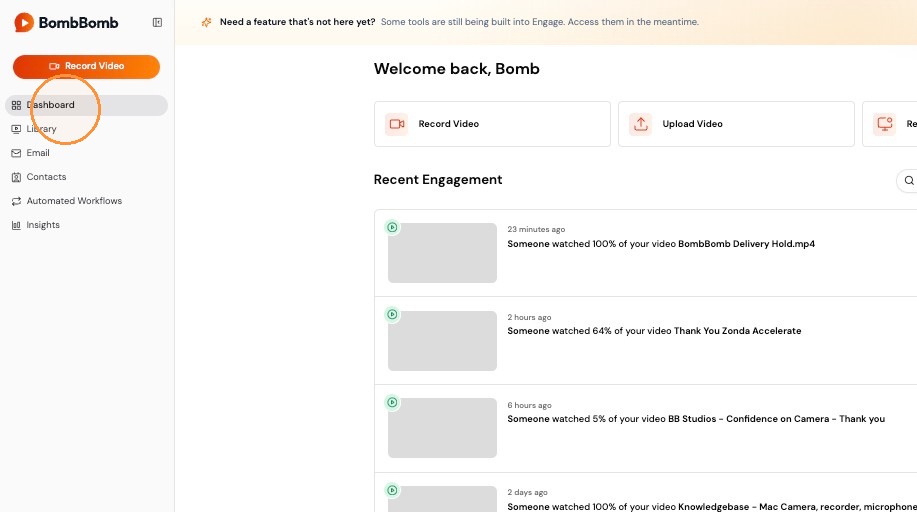Click 'Someone watched 5% of your video BB Studios' entry
This screenshot has height=512, width=917.
click(696, 419)
